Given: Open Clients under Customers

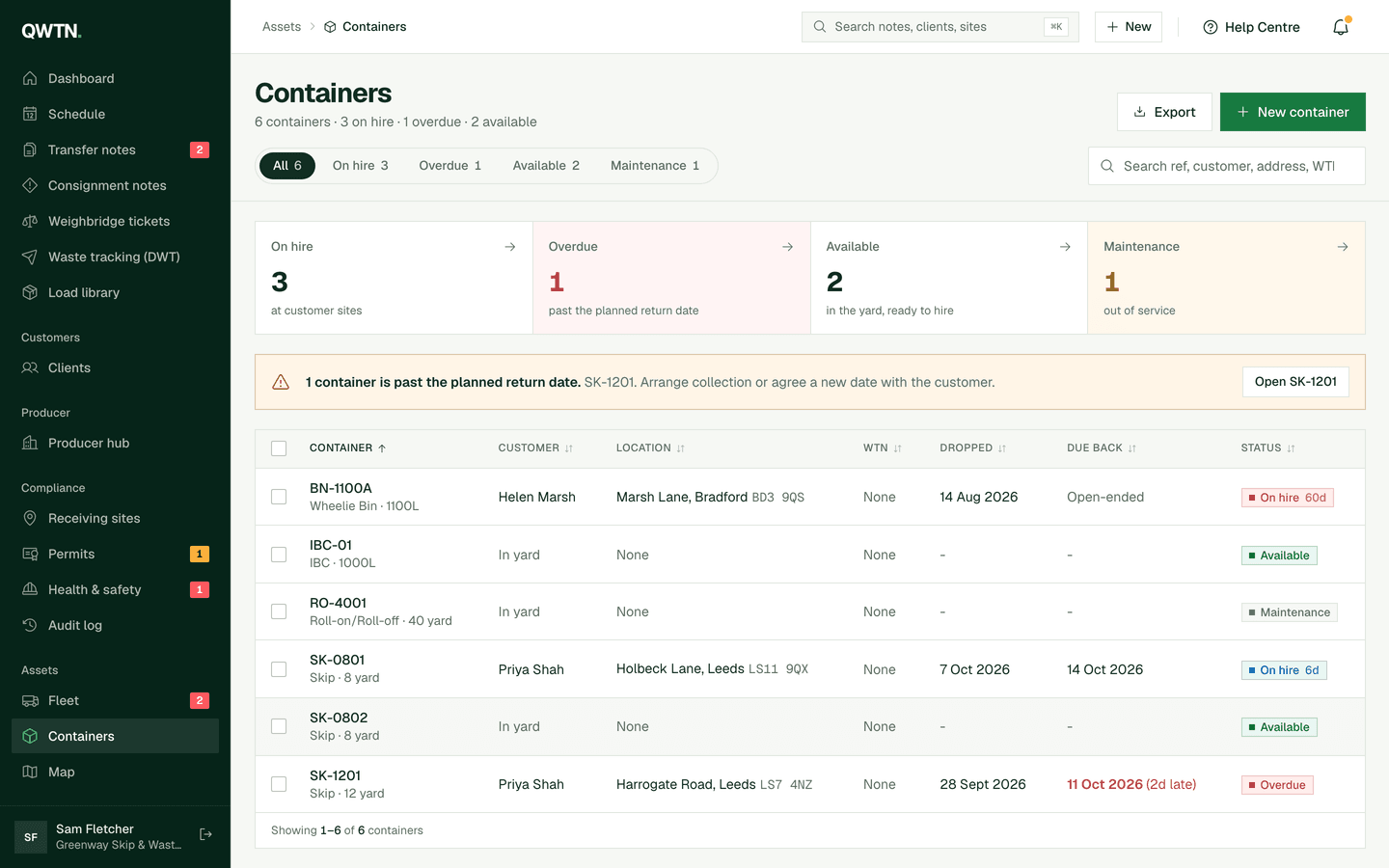Looking at the screenshot, I should [x=115, y=367].
